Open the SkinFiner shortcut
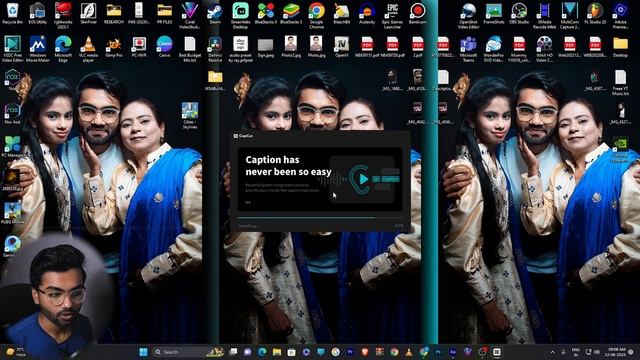The width and height of the screenshot is (640, 360). pos(88,13)
